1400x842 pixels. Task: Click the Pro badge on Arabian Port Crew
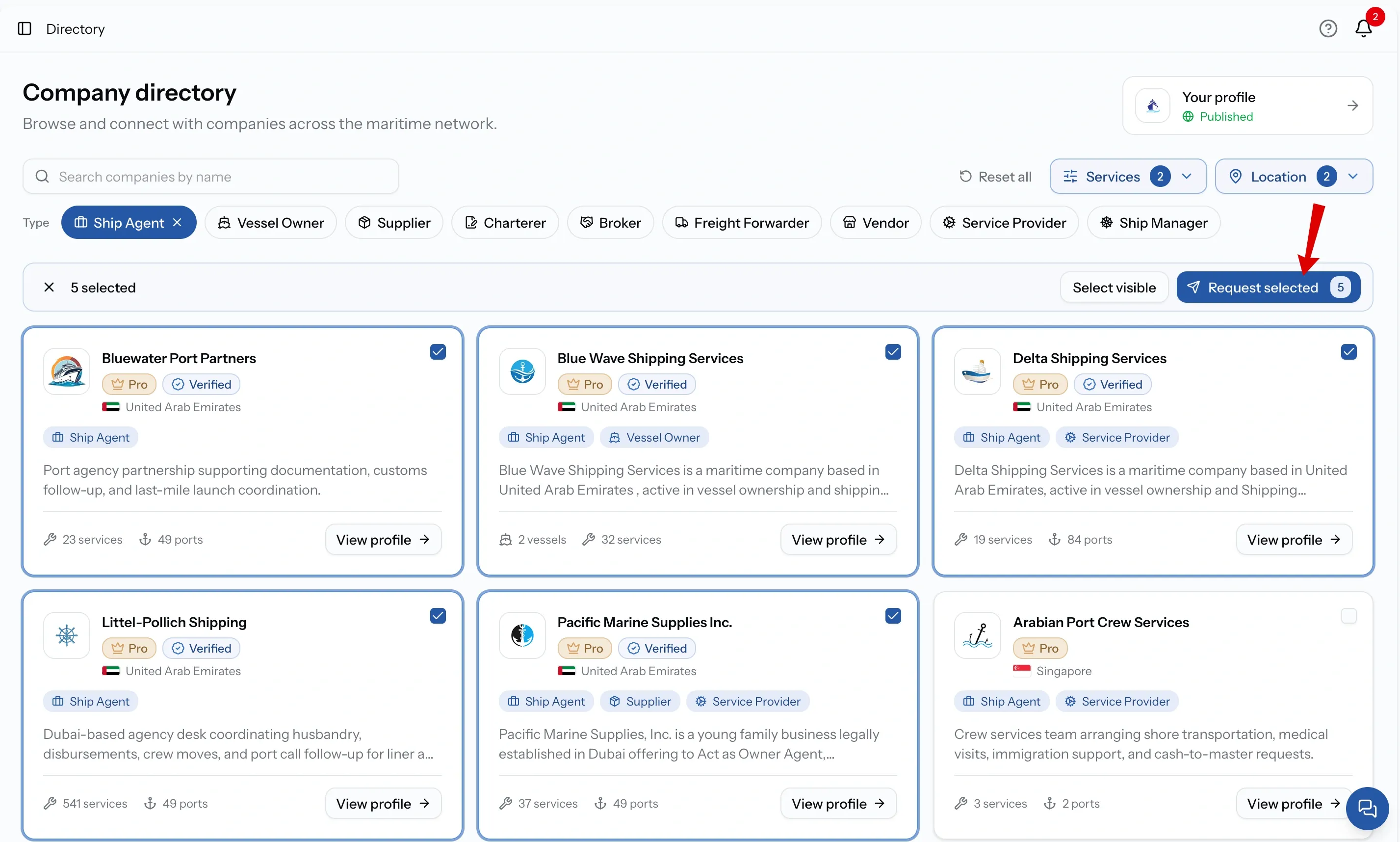(1040, 648)
